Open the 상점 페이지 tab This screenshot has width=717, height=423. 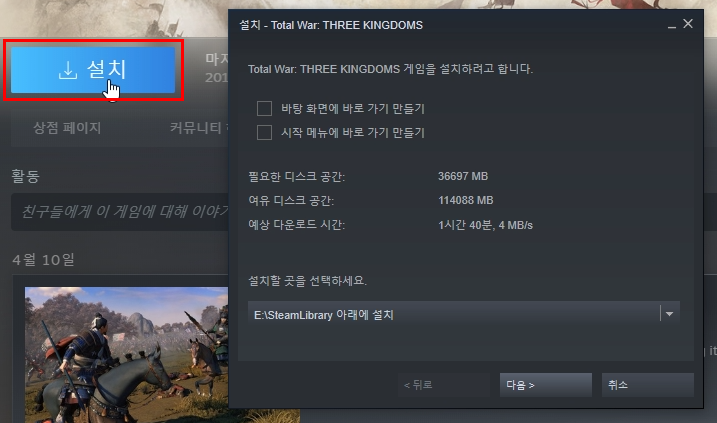67,128
